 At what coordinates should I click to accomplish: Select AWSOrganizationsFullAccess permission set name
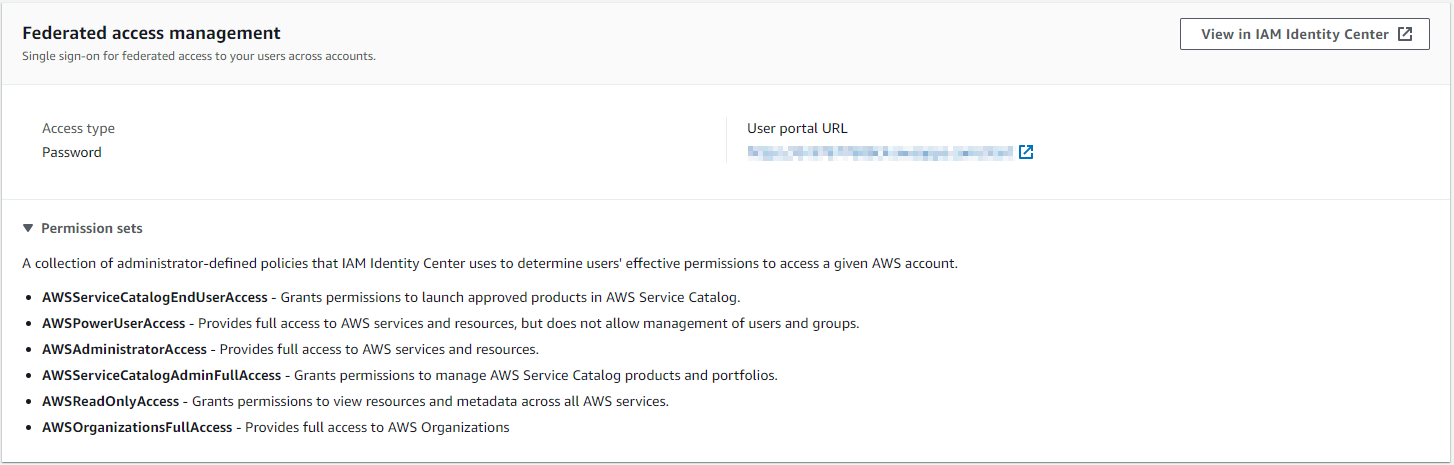click(137, 427)
